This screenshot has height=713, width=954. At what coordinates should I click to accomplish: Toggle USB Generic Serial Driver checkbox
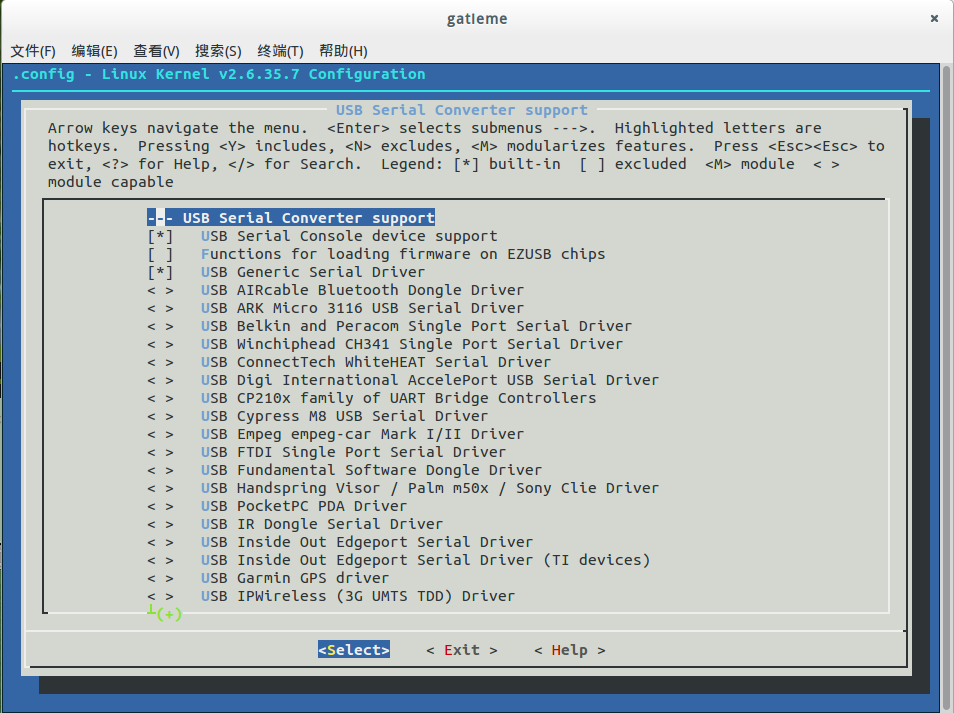click(x=160, y=272)
